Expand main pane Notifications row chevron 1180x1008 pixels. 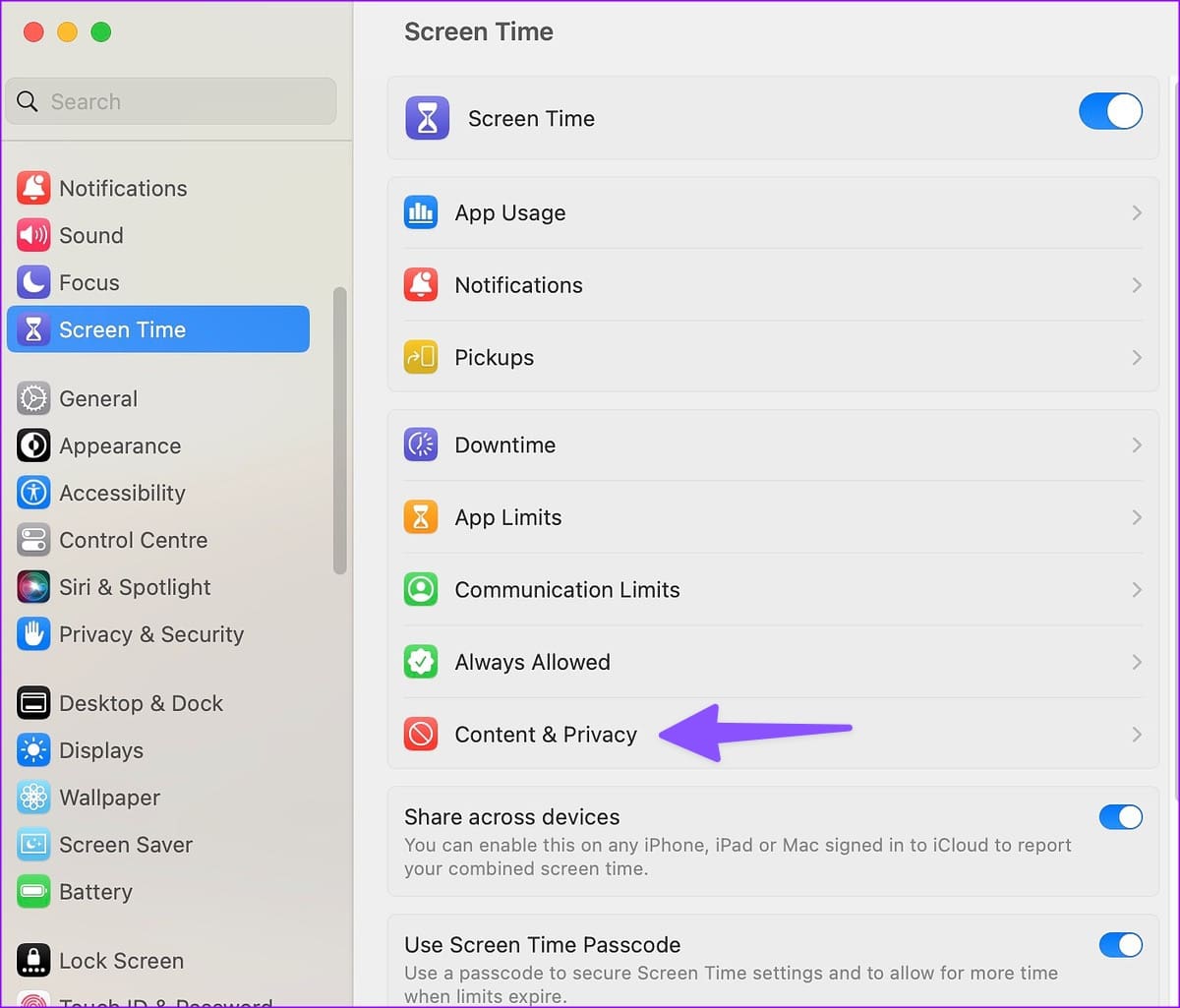pos(1137,285)
